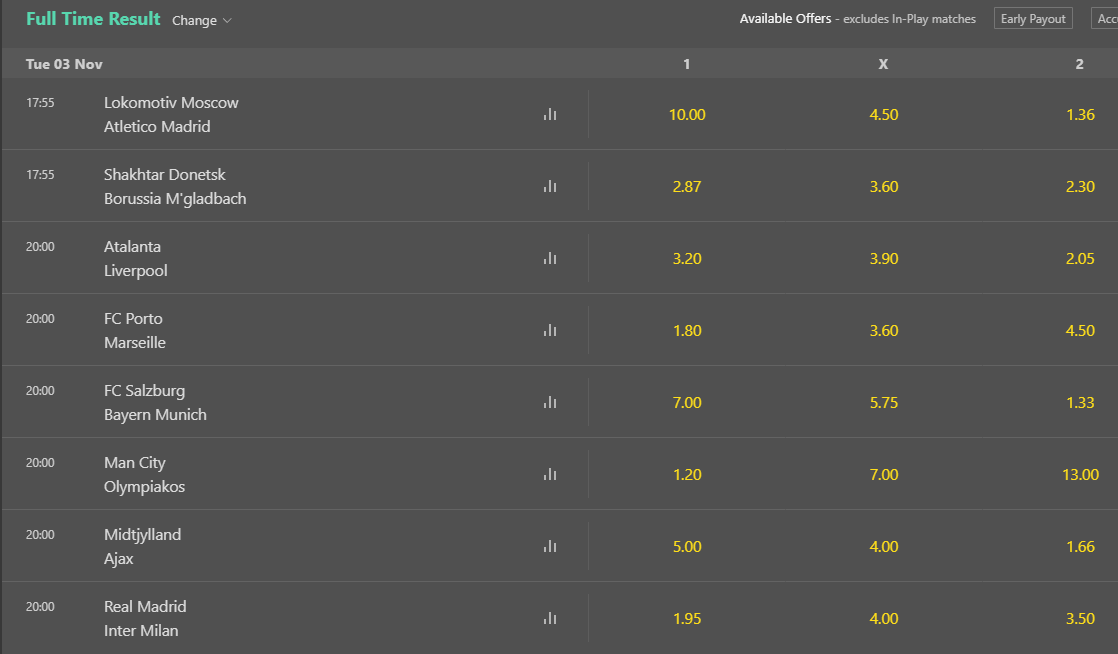The height and width of the screenshot is (654, 1118).
Task: Open stats icon for FC Salzburg match
Action: [x=550, y=402]
